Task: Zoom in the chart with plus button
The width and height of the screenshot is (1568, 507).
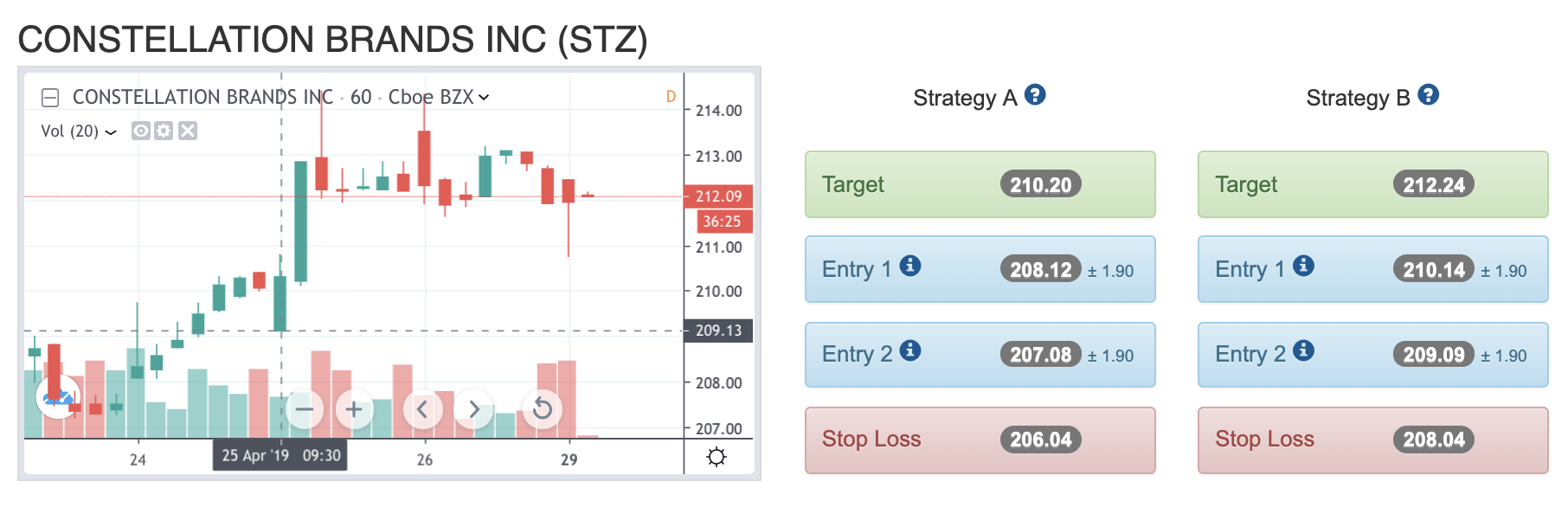Action: pyautogui.click(x=354, y=409)
